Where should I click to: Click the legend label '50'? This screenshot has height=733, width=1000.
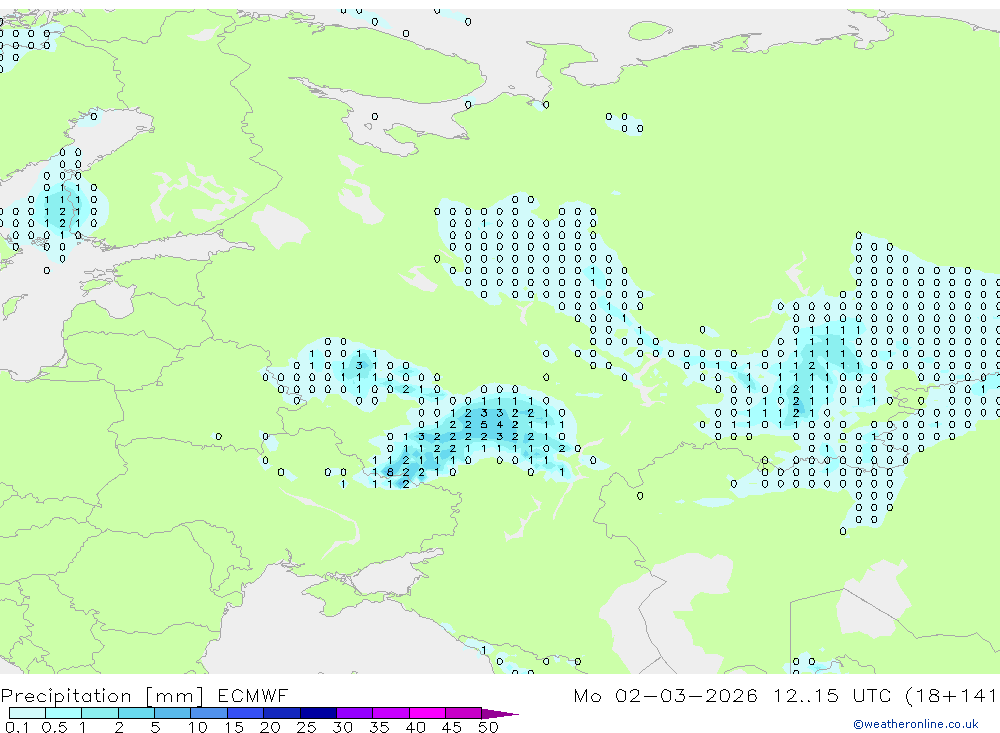point(488,727)
